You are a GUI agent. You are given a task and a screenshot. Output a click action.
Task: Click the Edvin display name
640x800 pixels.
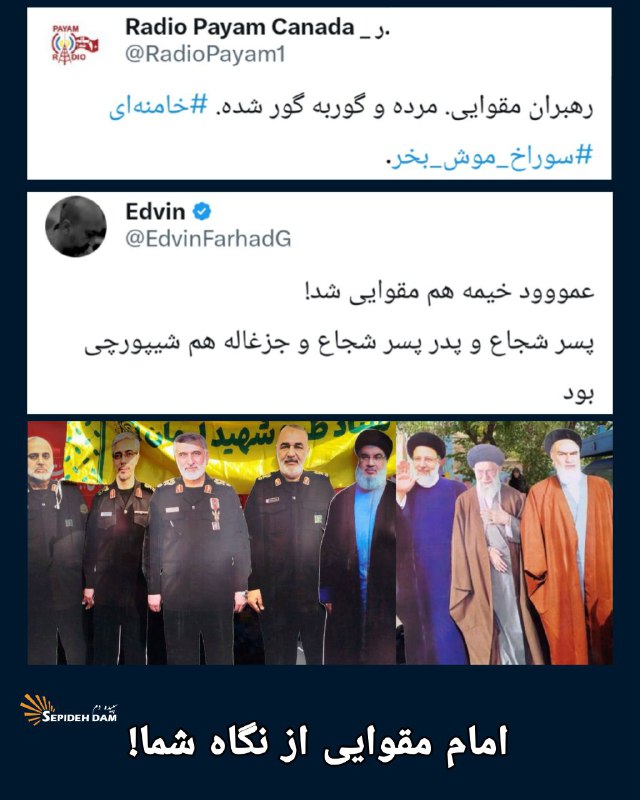coord(155,211)
